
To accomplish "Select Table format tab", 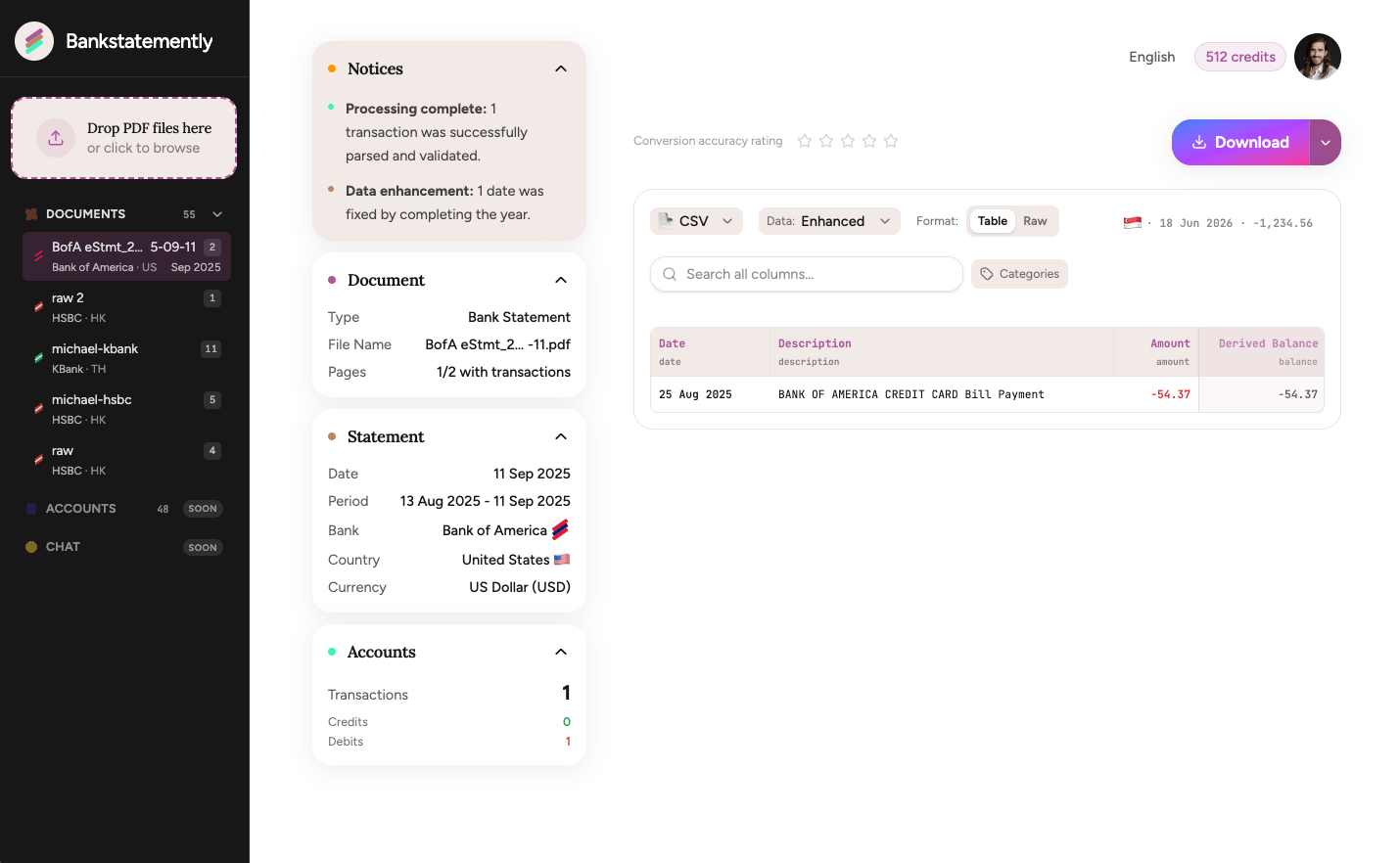I will (x=992, y=221).
